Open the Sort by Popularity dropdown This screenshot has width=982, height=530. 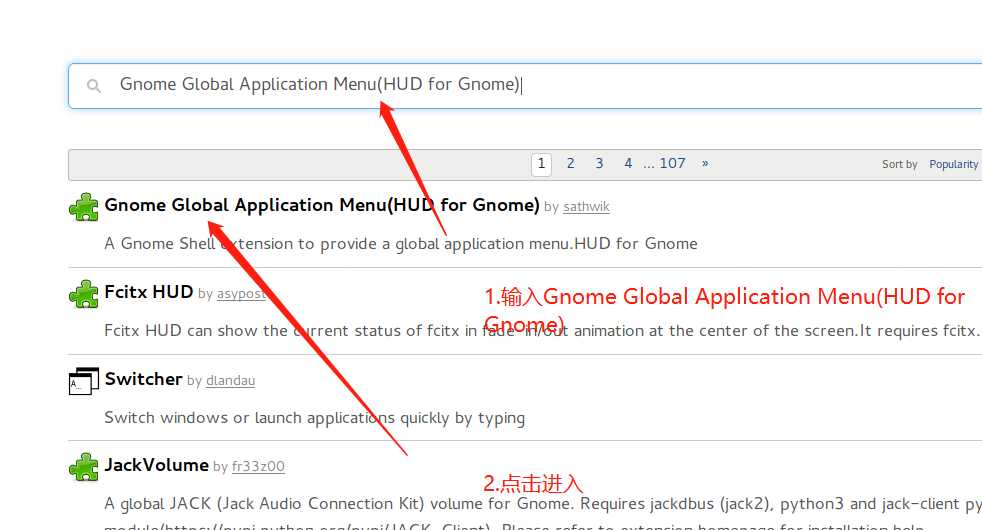pyautogui.click(x=954, y=164)
